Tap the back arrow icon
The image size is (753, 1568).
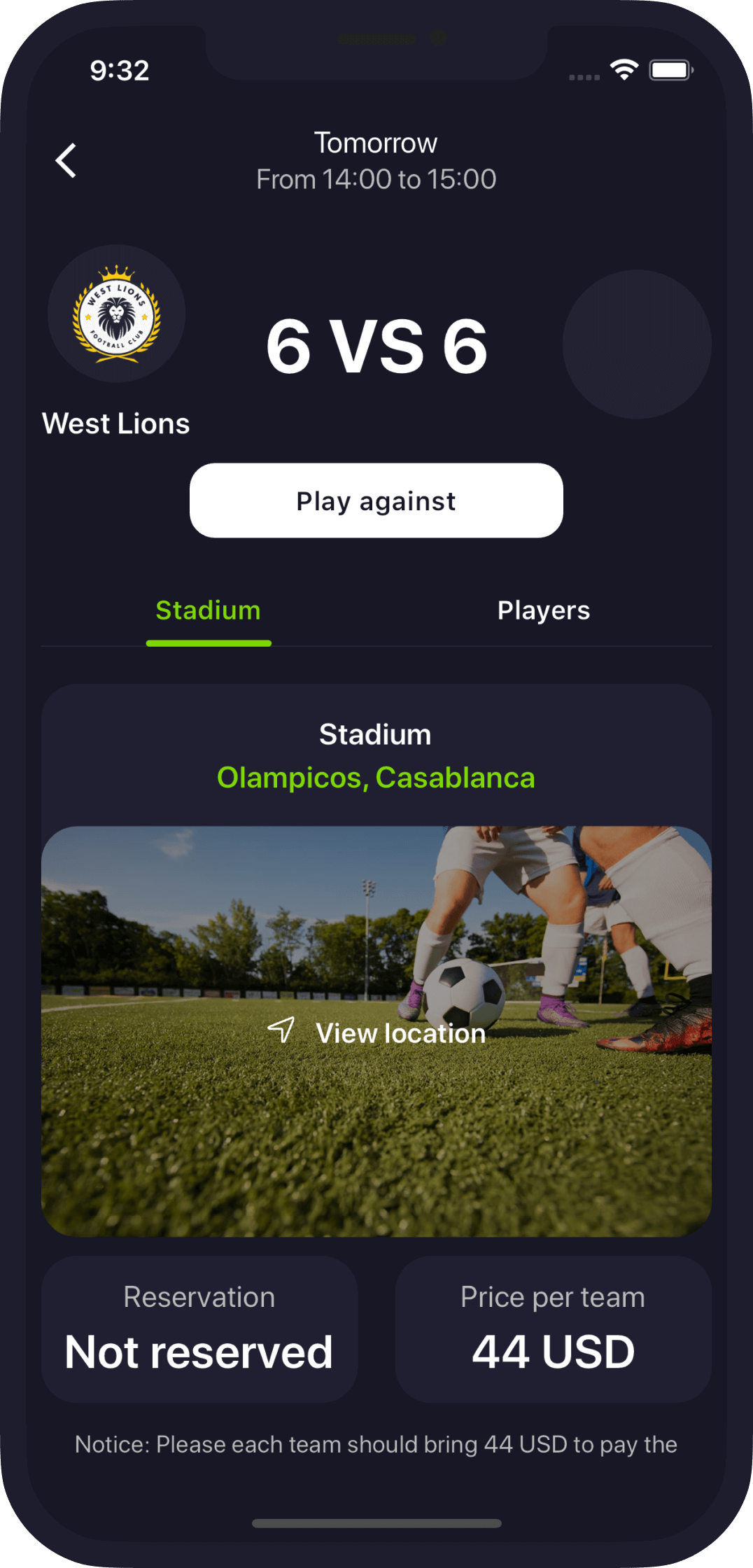click(66, 161)
